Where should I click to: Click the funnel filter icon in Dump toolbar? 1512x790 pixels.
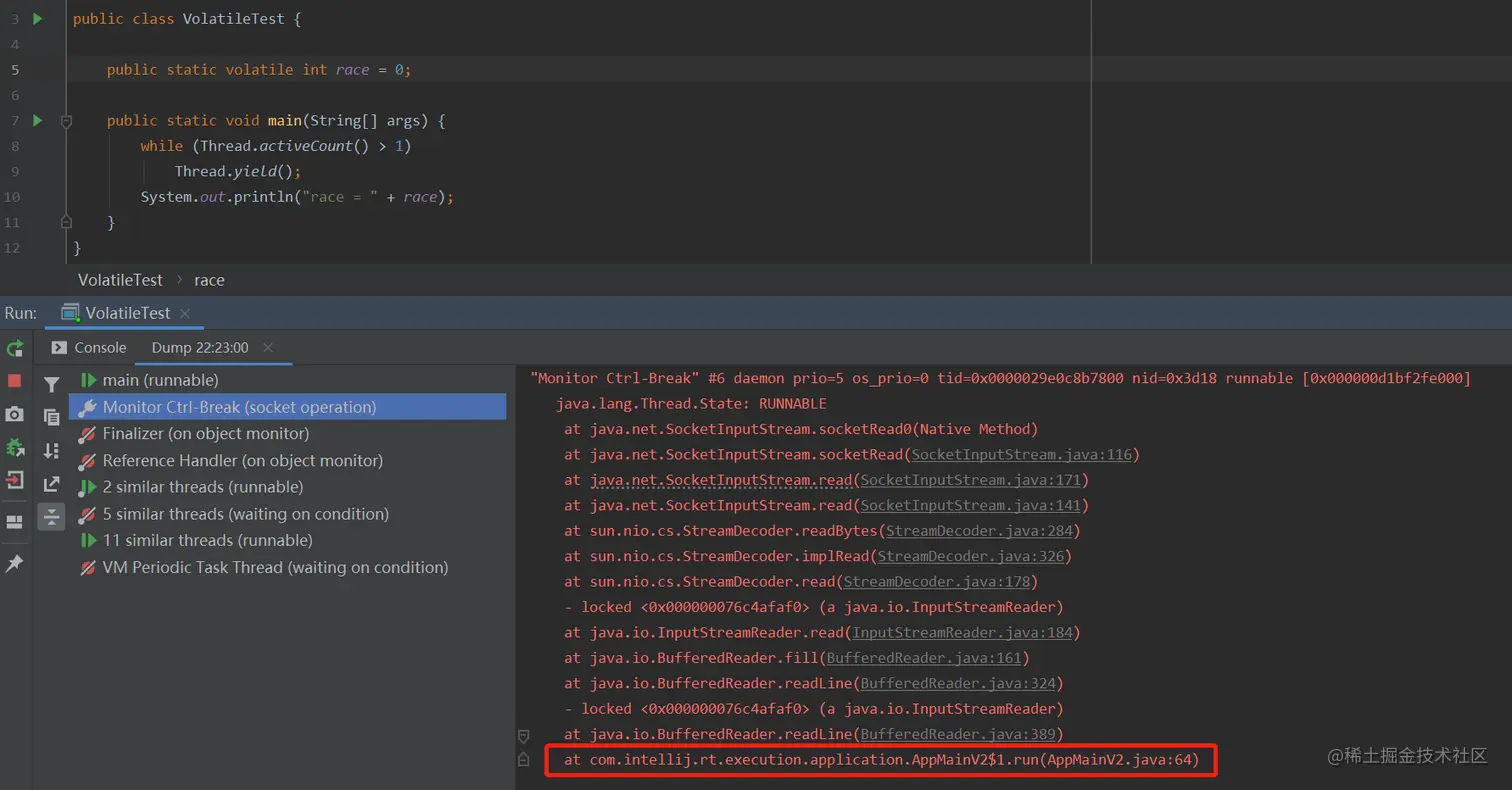(x=52, y=384)
